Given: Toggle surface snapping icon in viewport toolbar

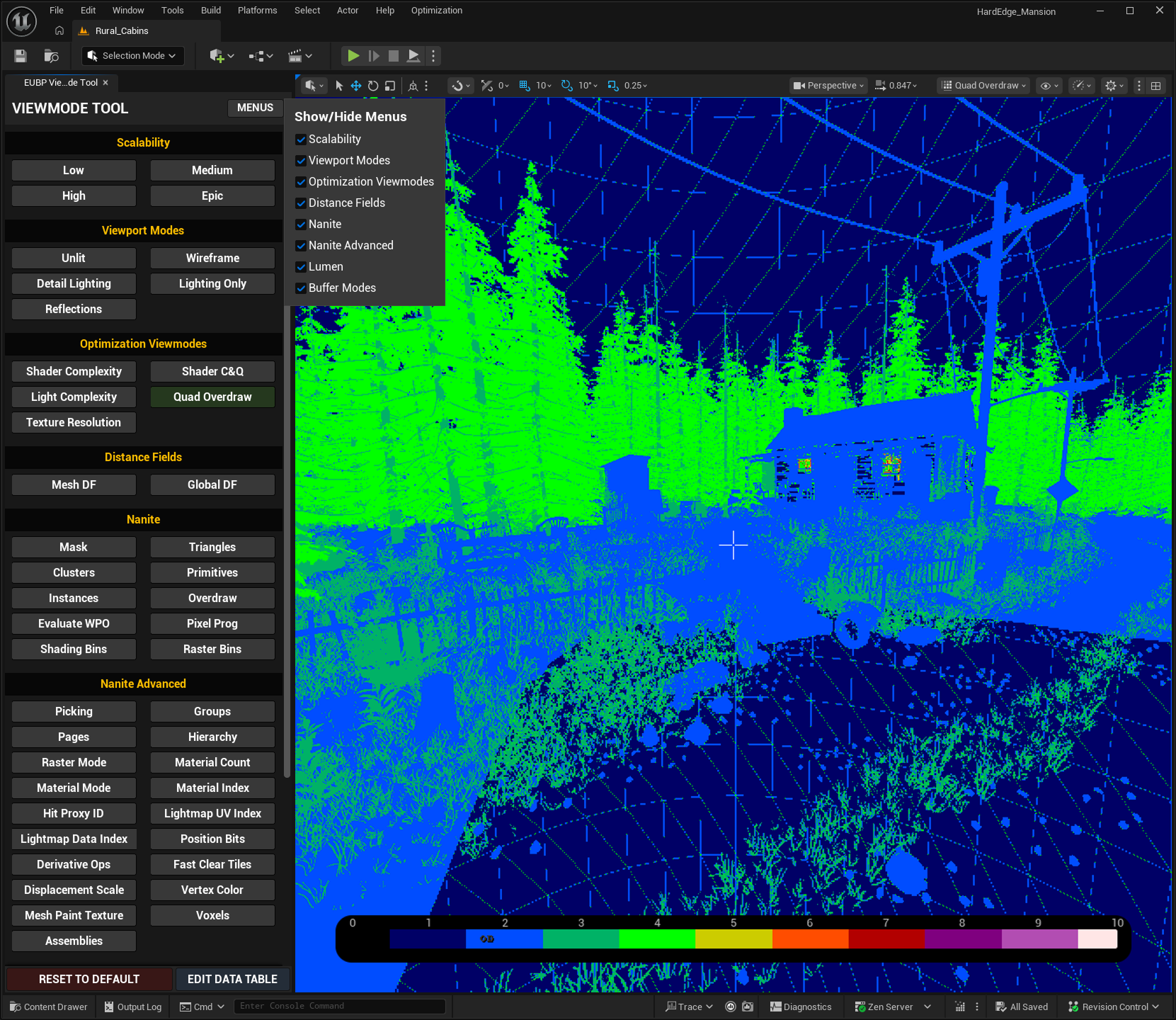Looking at the screenshot, I should [x=487, y=86].
